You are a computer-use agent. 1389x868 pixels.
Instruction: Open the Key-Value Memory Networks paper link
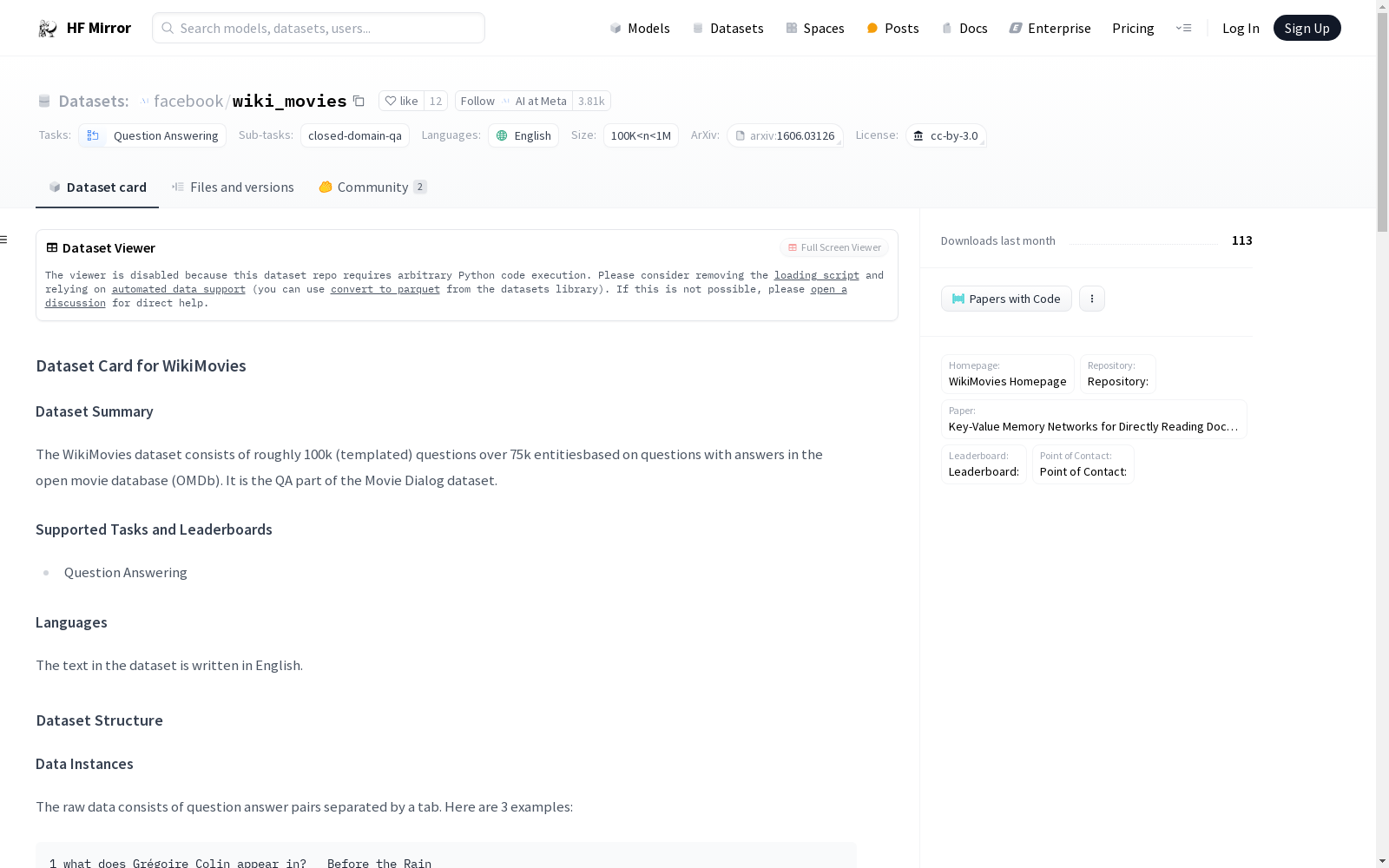(x=1094, y=419)
